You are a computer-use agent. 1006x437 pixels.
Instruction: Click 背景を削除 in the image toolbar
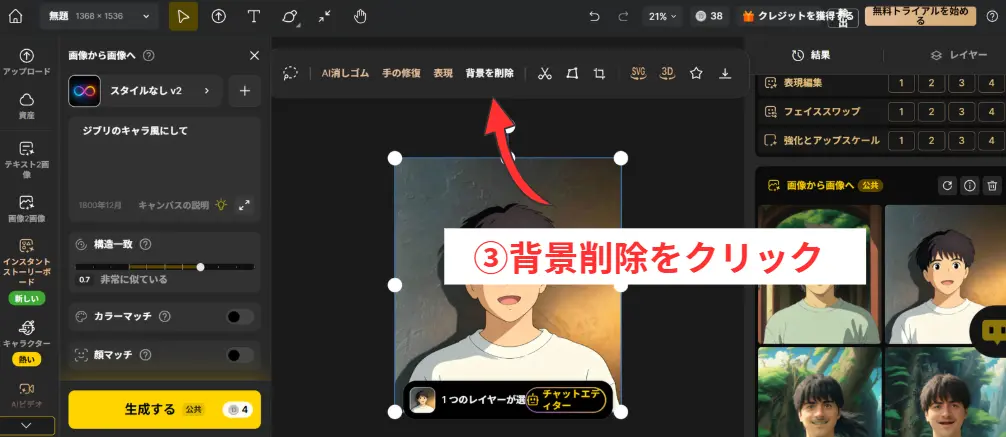pos(489,73)
